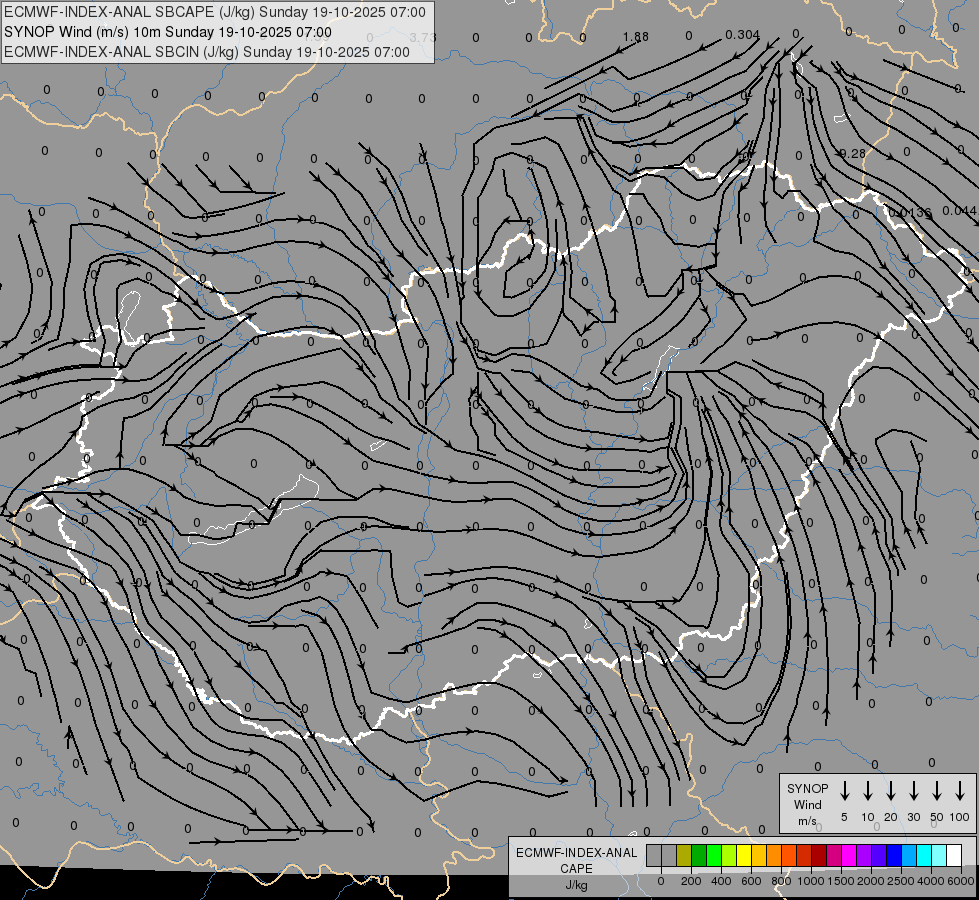Click the 1500 tick label in CAPE legend

[841, 881]
